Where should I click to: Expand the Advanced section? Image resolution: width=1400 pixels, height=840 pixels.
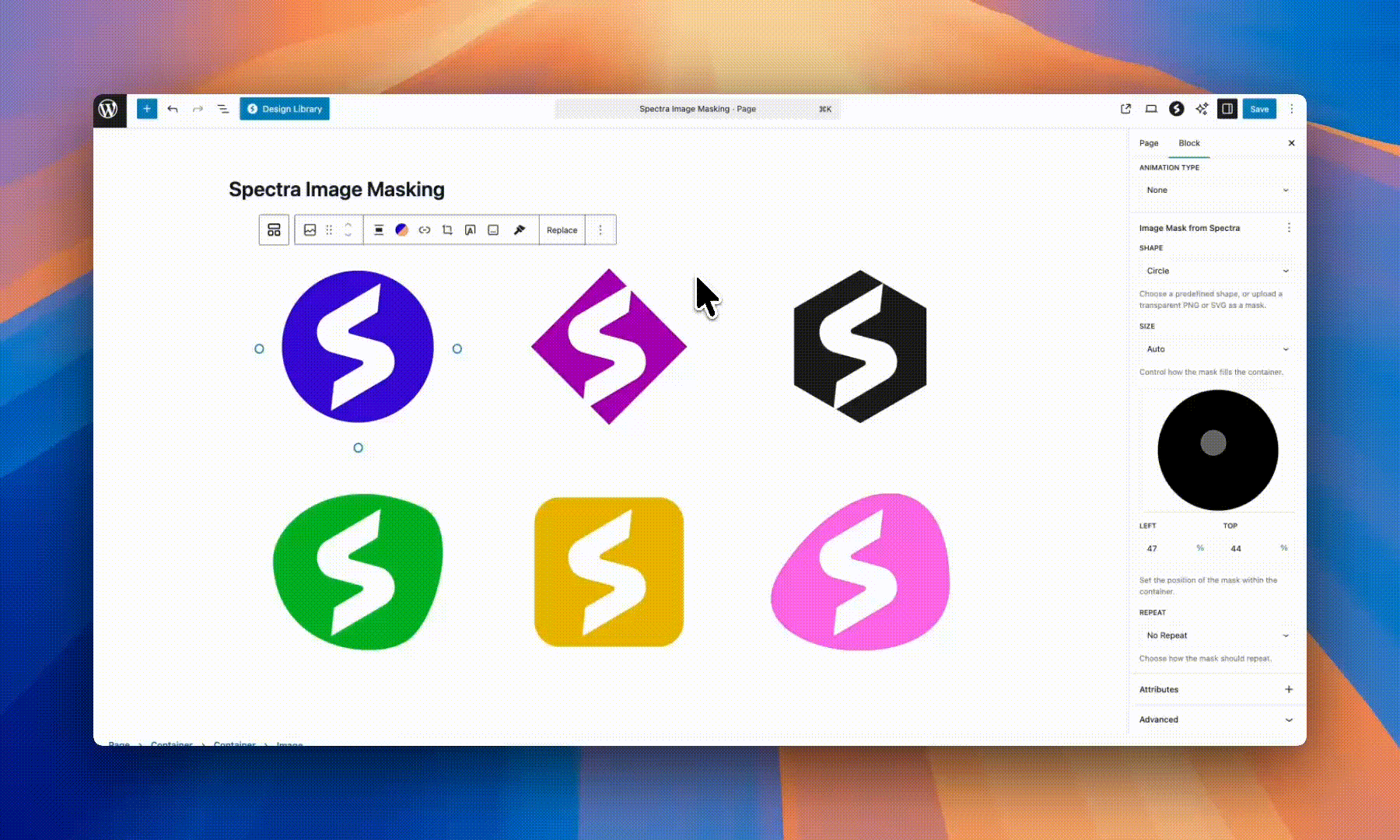click(1216, 719)
